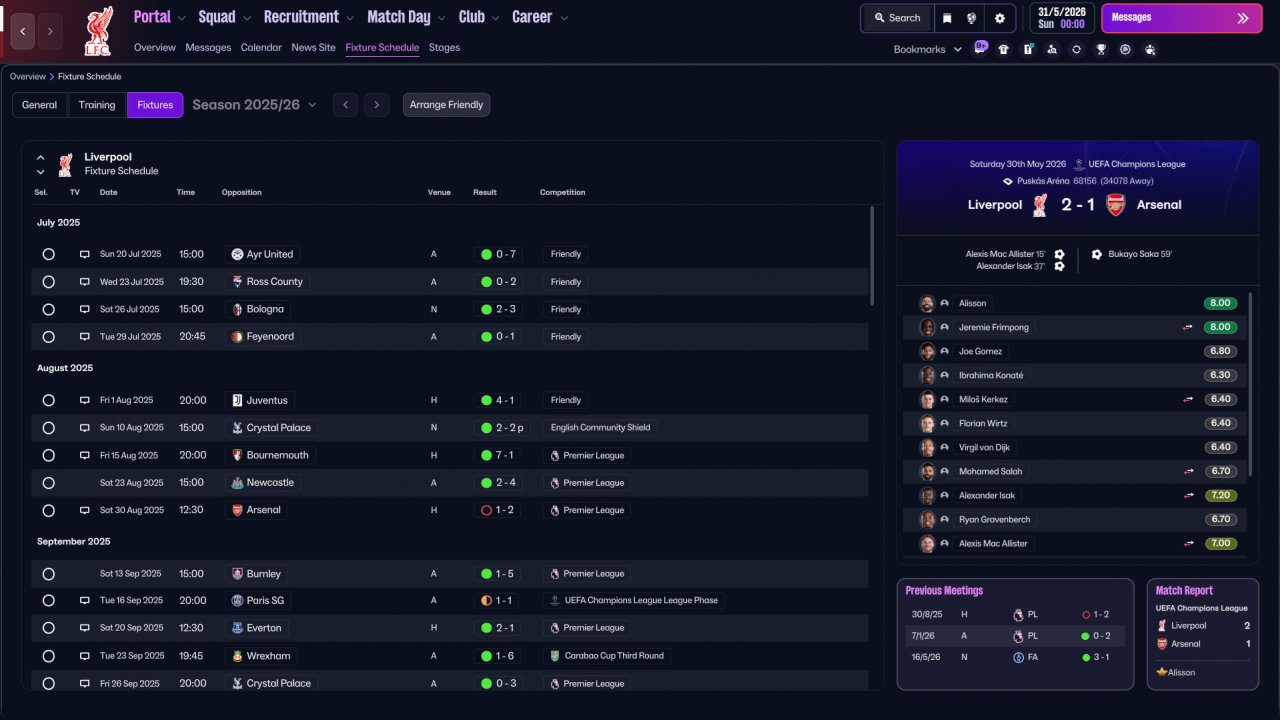Open the Club dropdown menu
The image size is (1280, 720).
coord(479,17)
